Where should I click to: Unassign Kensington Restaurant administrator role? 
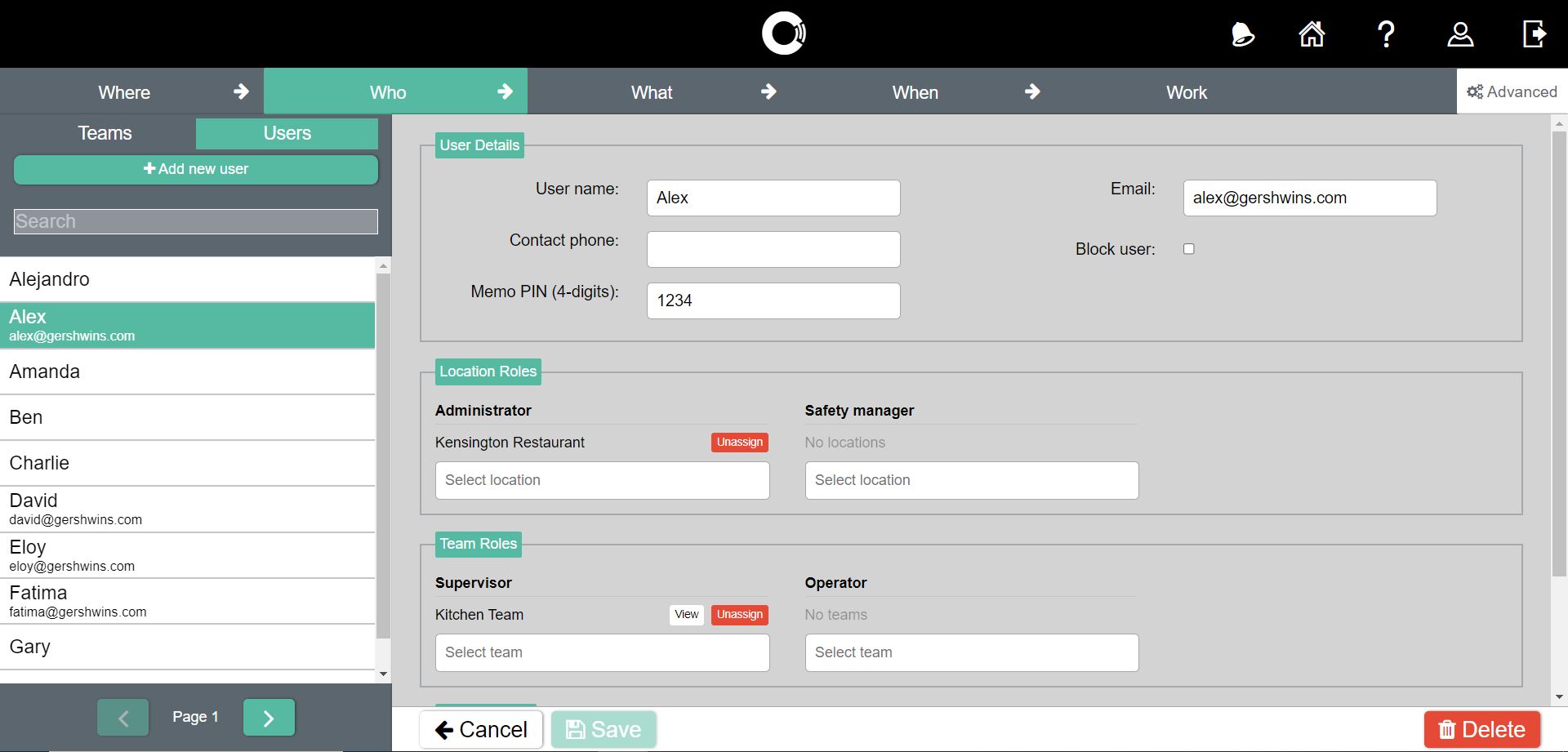coord(739,443)
